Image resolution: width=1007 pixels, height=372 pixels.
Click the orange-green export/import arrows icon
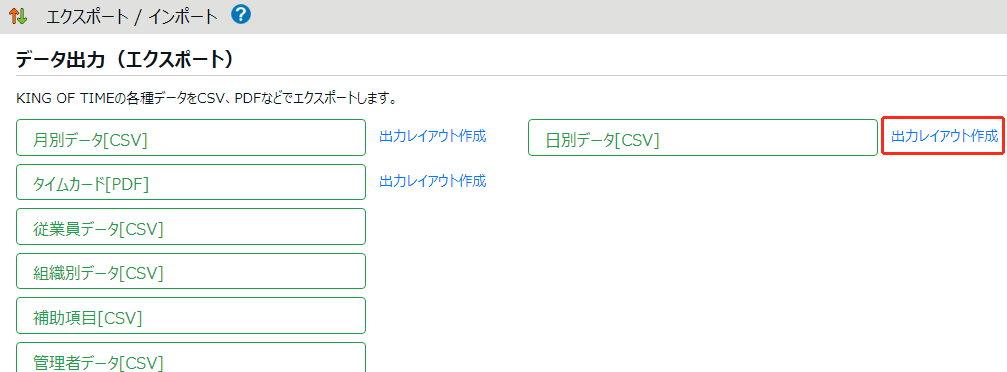coord(18,15)
